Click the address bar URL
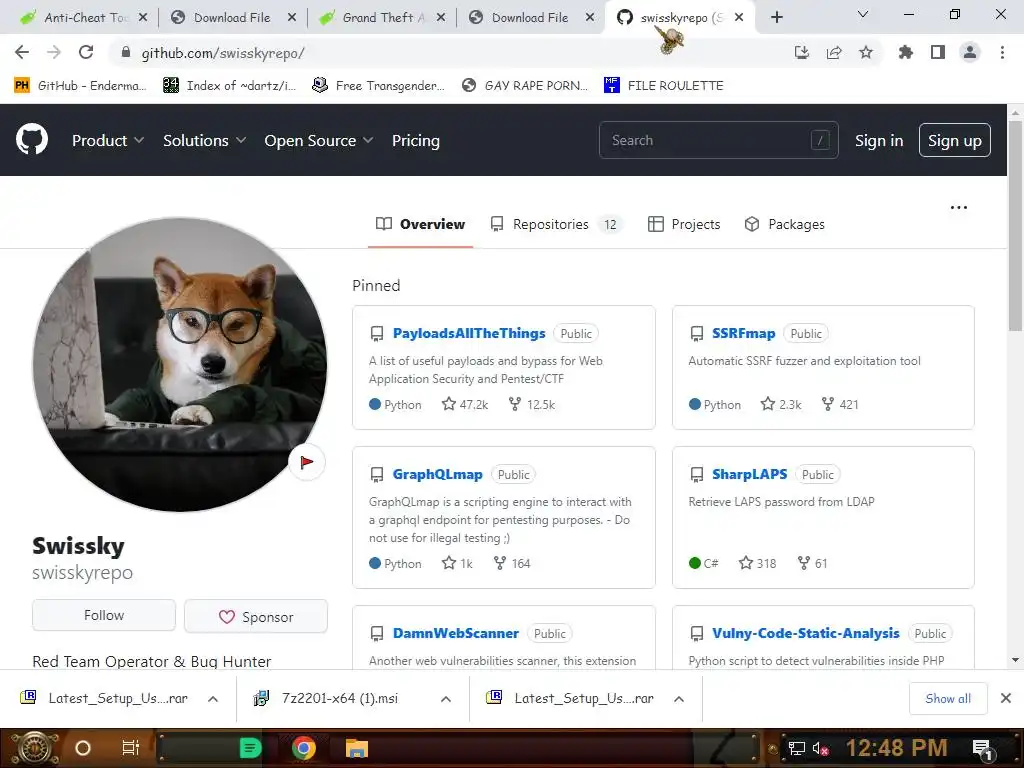This screenshot has height=768, width=1024. pyautogui.click(x=223, y=53)
